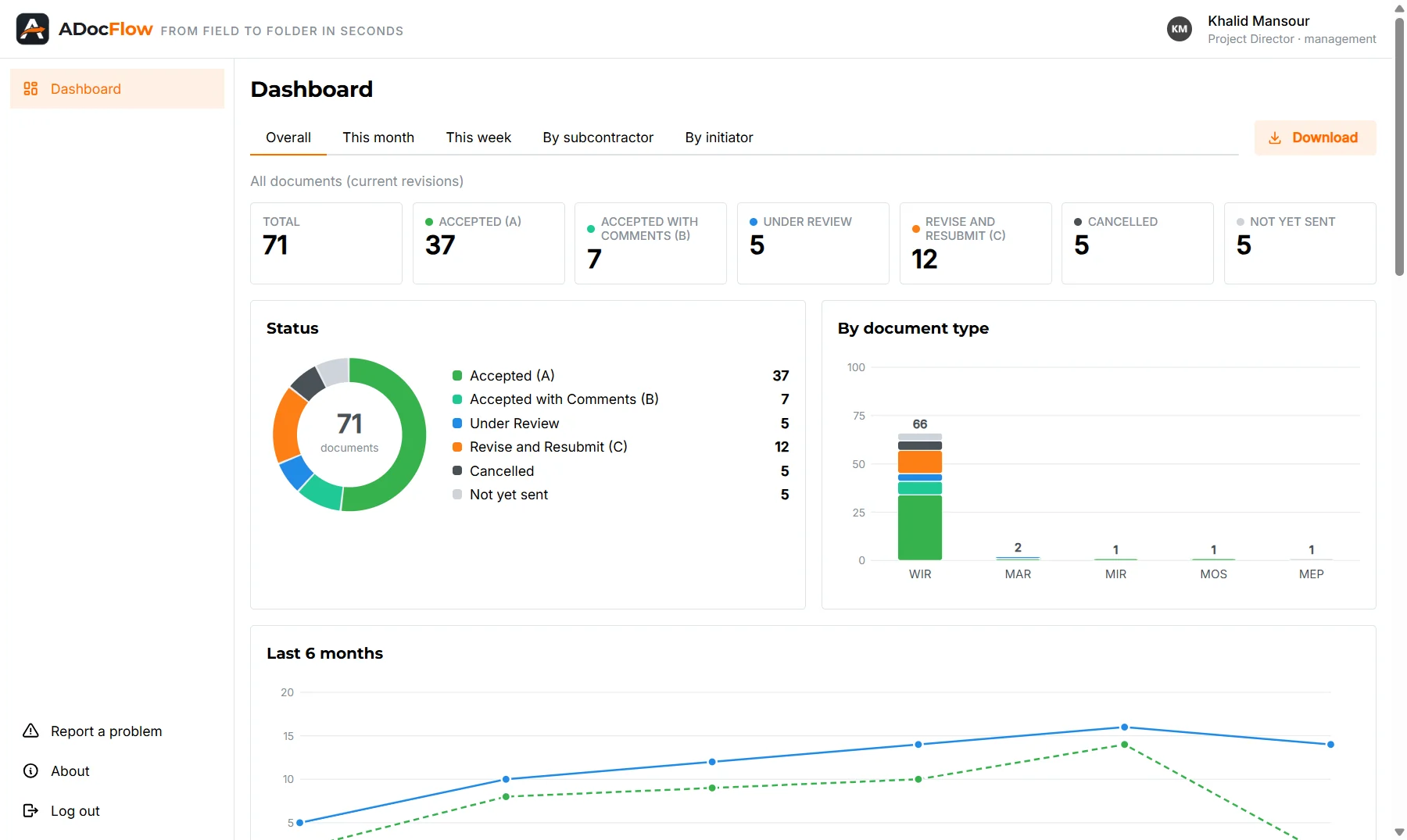The width and height of the screenshot is (1407, 840).
Task: Click the NOT YET SENT card
Action: click(1300, 243)
